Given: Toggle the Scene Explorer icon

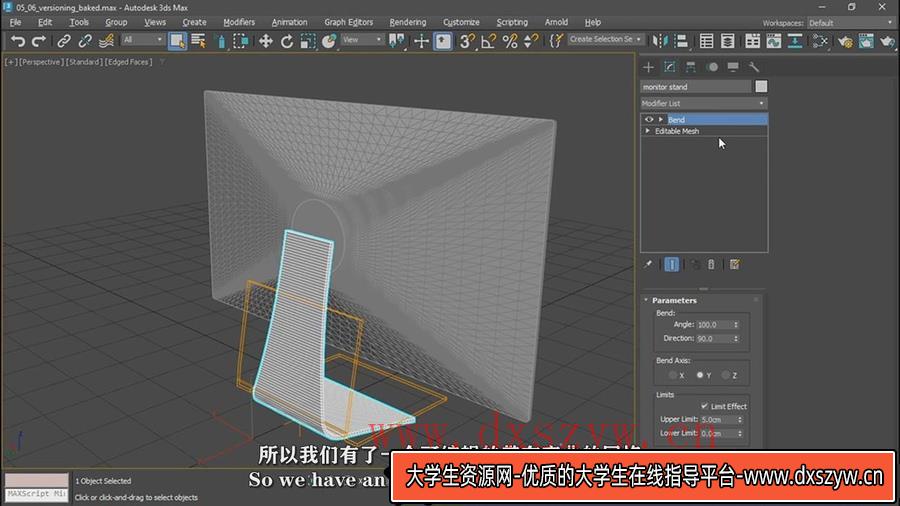Looking at the screenshot, I should [707, 41].
